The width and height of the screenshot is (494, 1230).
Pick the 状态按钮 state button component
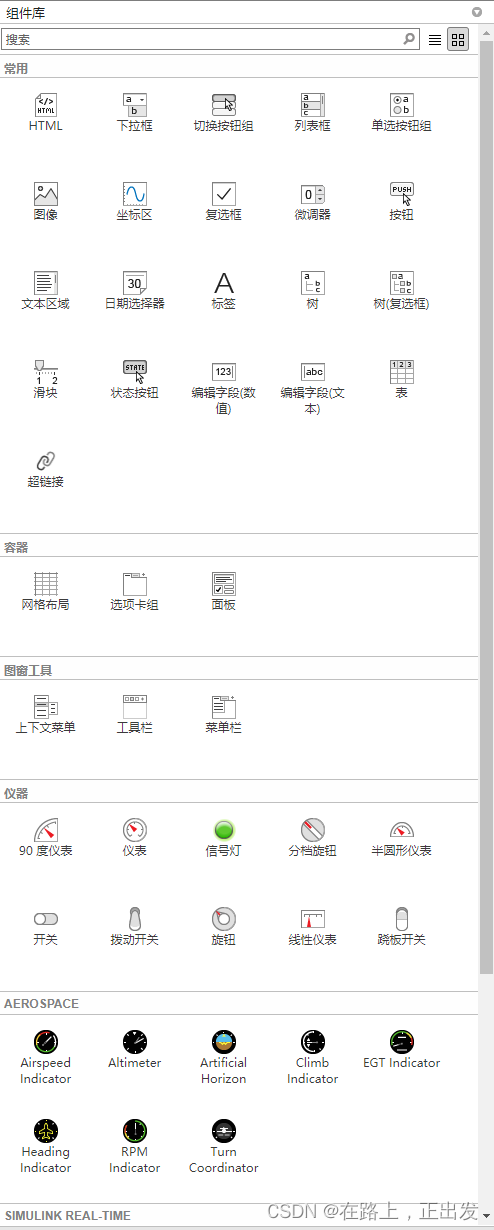click(135, 372)
